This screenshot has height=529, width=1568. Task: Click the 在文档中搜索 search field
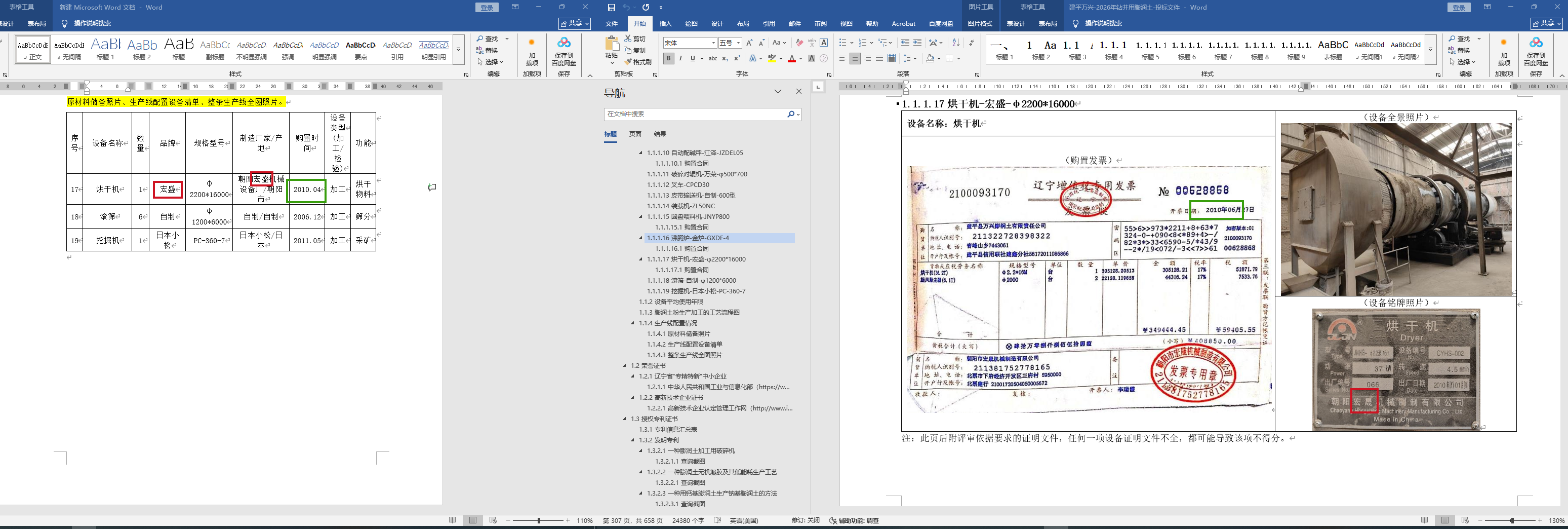click(x=694, y=114)
